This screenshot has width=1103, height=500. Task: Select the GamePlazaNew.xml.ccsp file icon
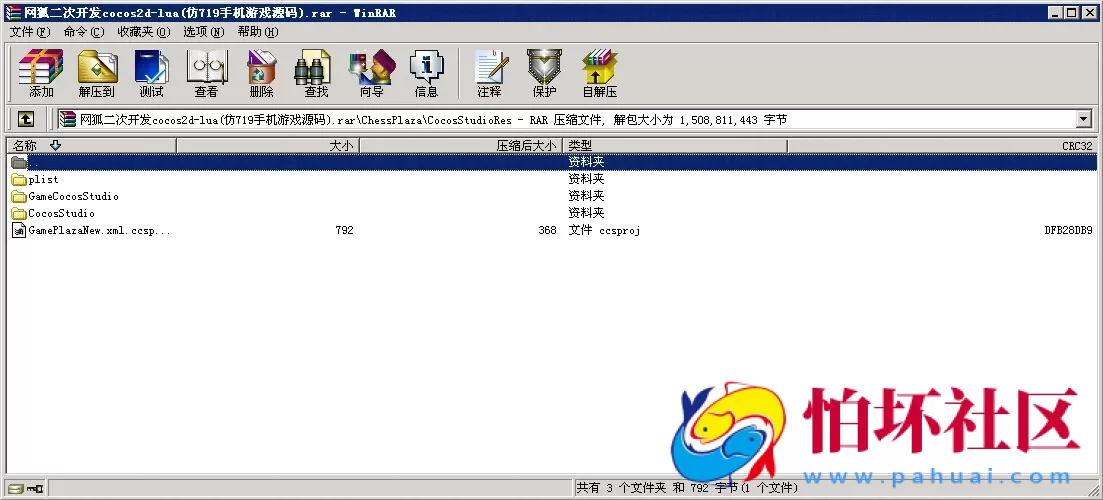19,231
